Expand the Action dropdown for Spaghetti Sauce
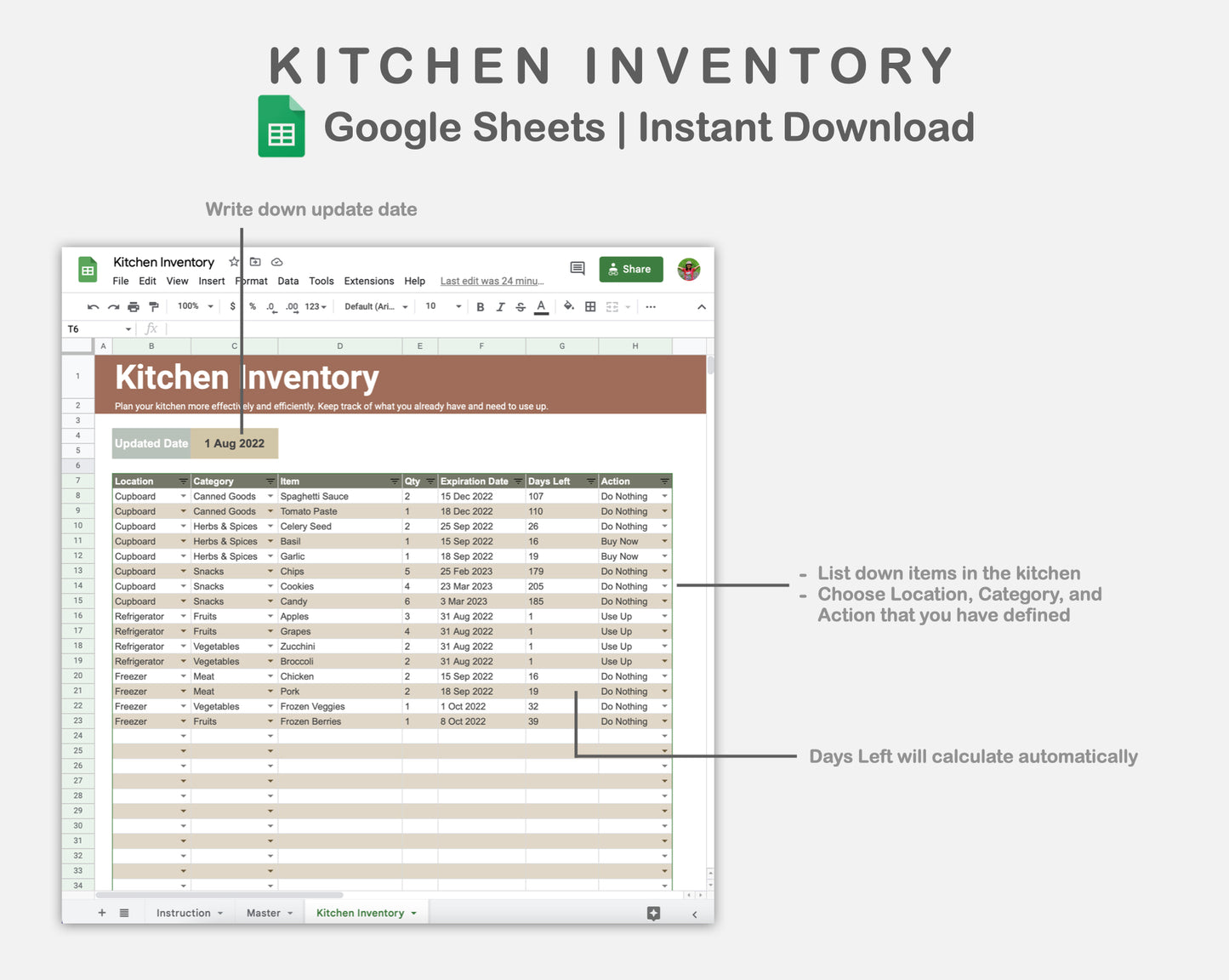 (x=664, y=496)
